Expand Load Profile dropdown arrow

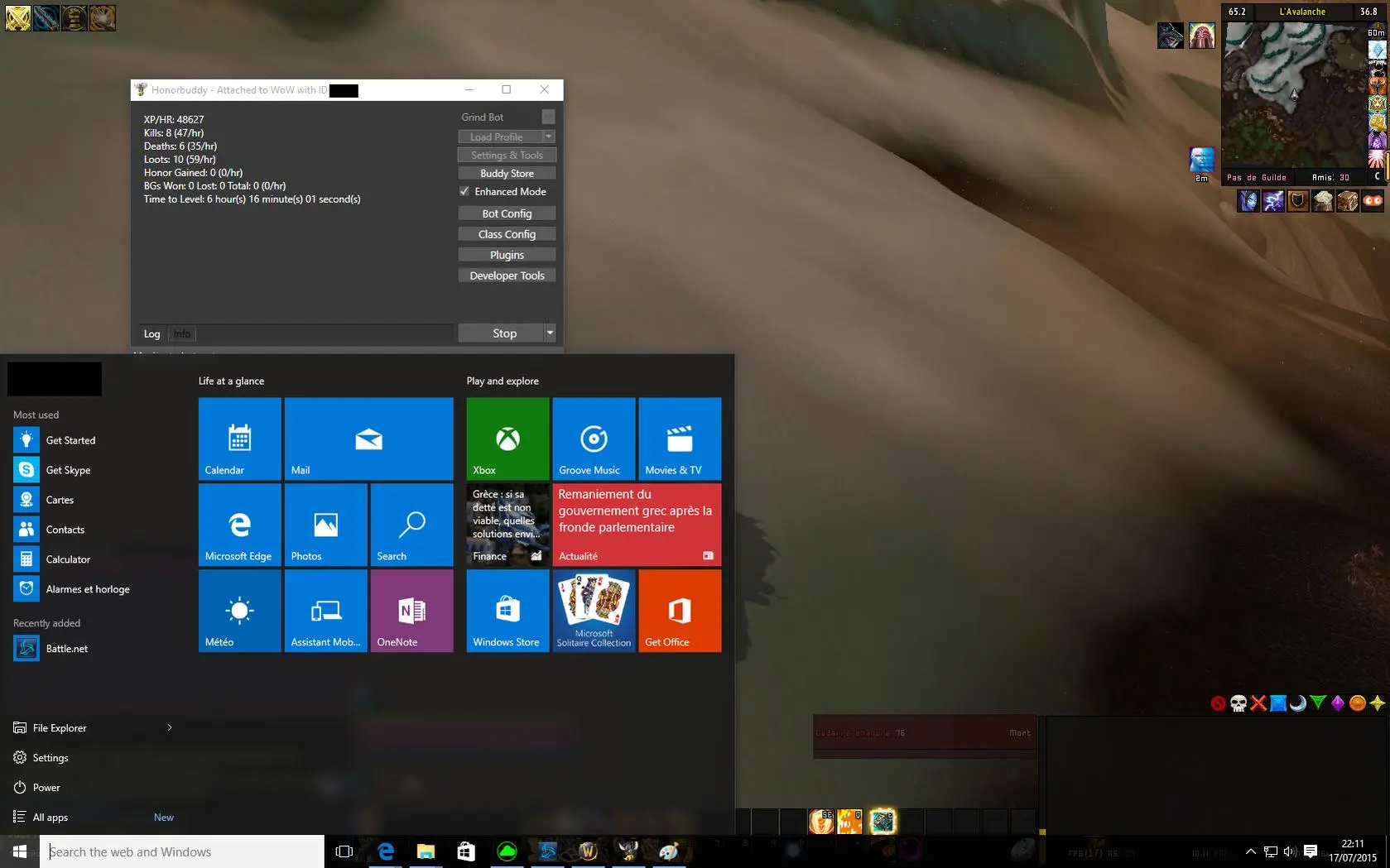click(x=548, y=137)
